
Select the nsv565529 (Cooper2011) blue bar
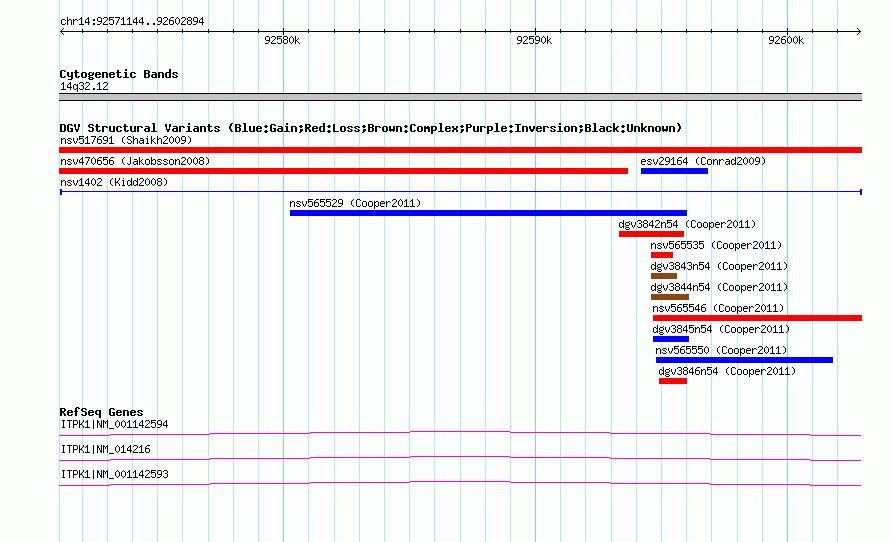pyautogui.click(x=488, y=213)
